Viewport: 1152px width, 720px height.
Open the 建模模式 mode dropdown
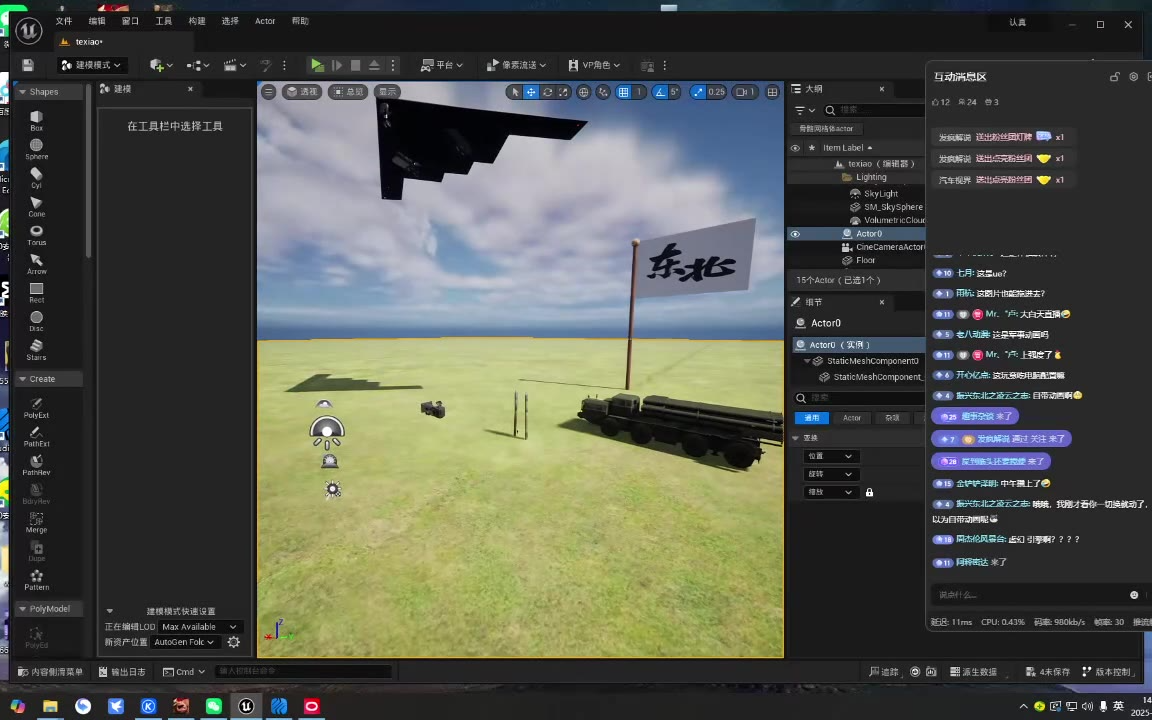[90, 65]
